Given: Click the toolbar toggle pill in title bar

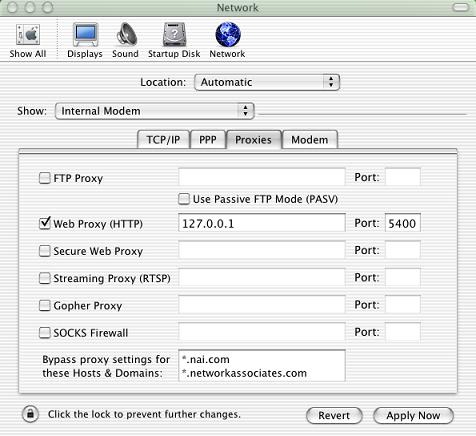Looking at the screenshot, I should click(x=460, y=7).
